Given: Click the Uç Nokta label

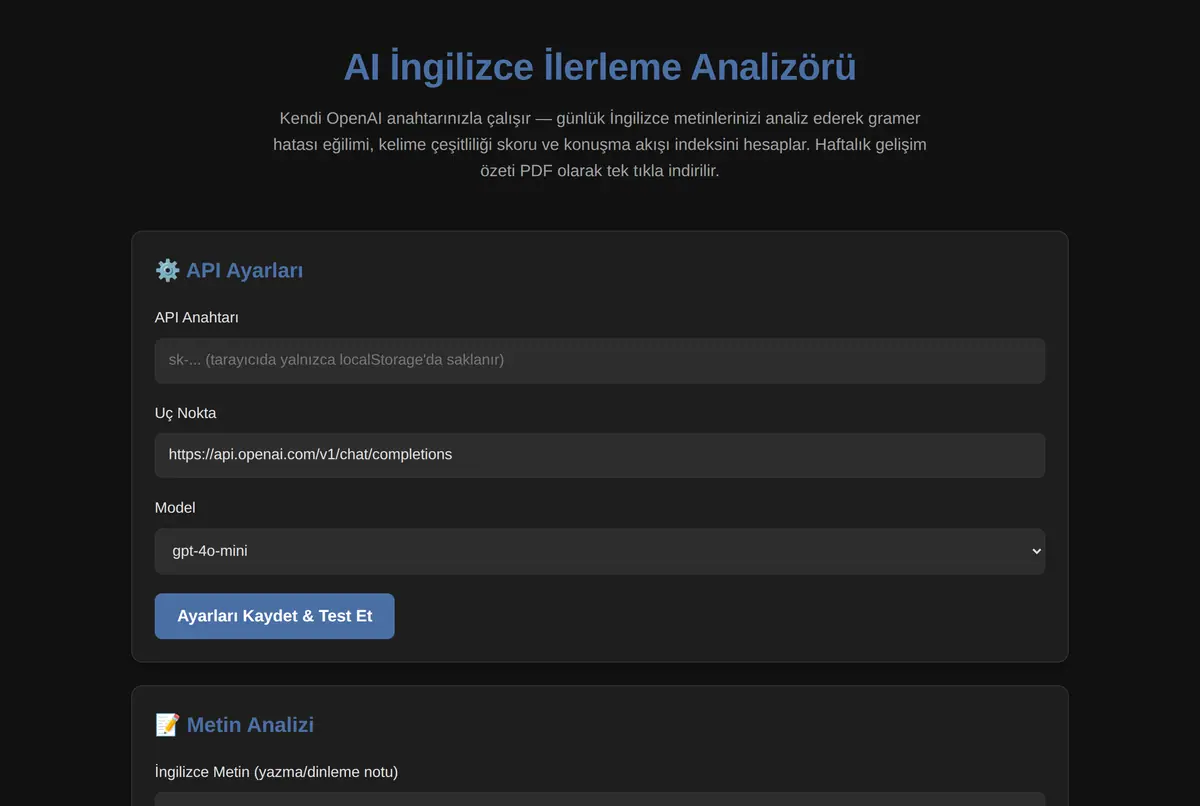Looking at the screenshot, I should coord(185,413).
